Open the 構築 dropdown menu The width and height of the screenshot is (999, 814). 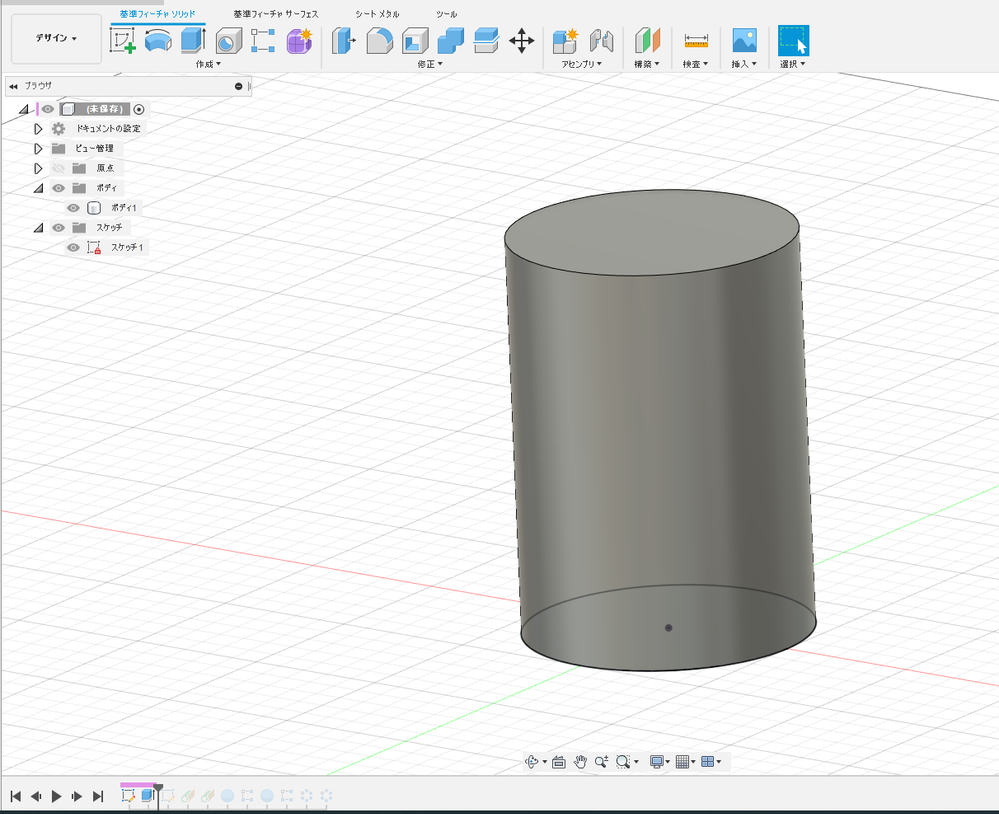click(x=647, y=64)
